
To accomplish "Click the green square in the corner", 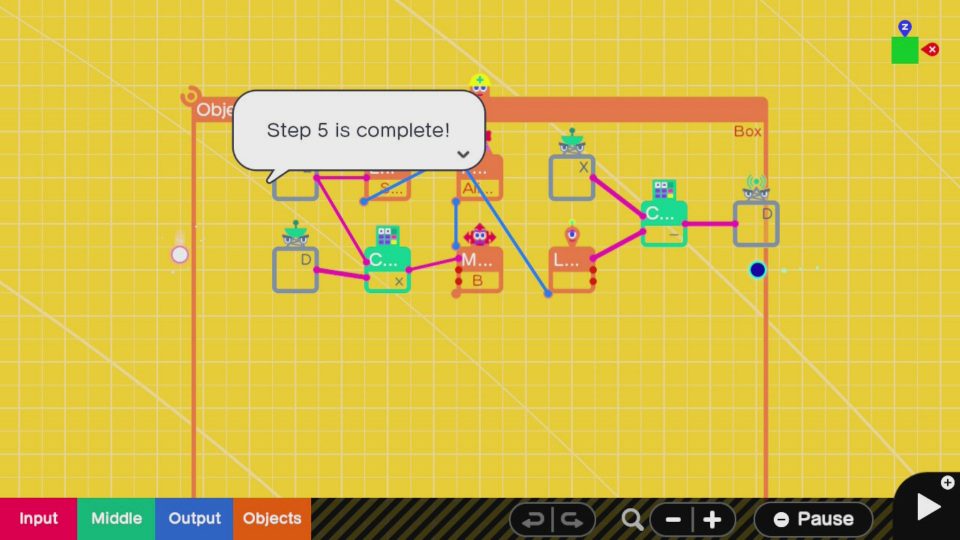I will click(905, 50).
